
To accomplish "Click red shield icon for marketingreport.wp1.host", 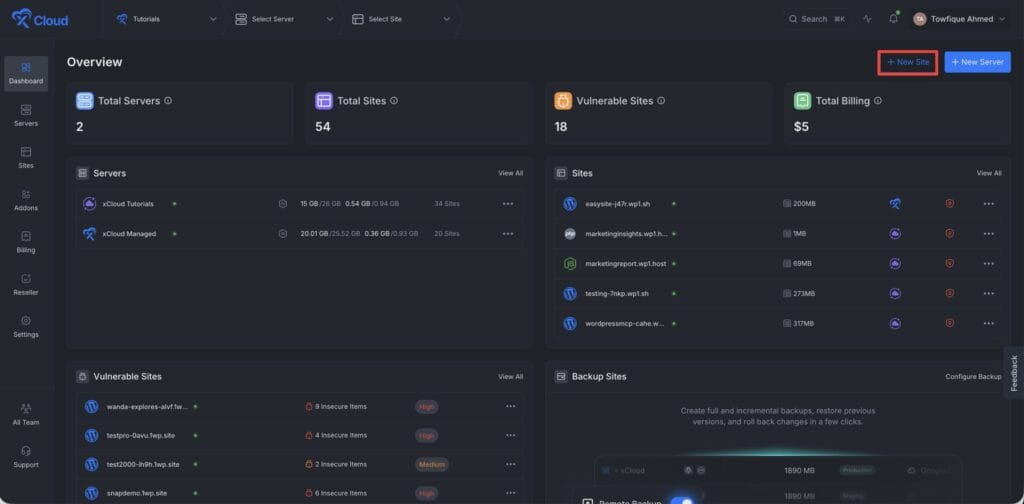I will [x=950, y=263].
